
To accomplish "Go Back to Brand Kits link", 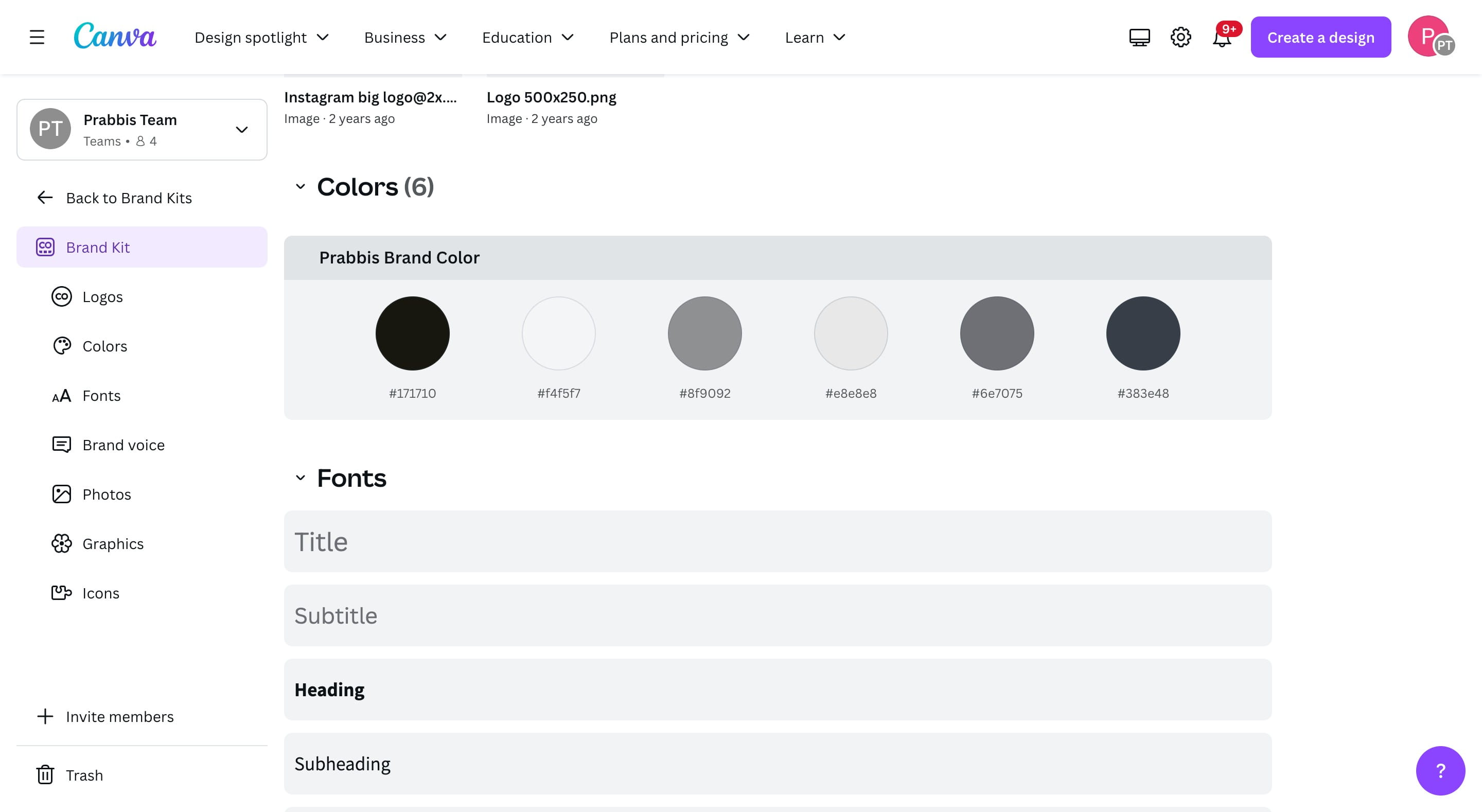I will [x=129, y=198].
